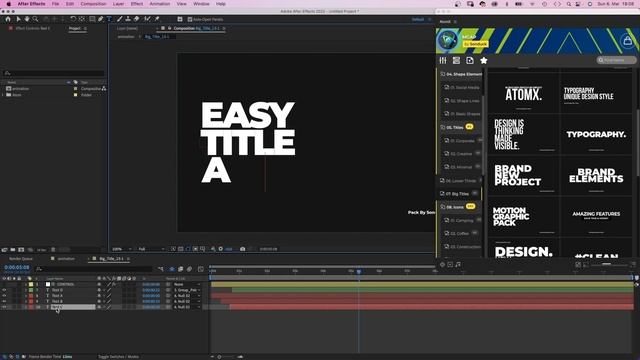Open the viewer resolution Full dropdown
Screen dimensions: 640x360
click(151, 249)
